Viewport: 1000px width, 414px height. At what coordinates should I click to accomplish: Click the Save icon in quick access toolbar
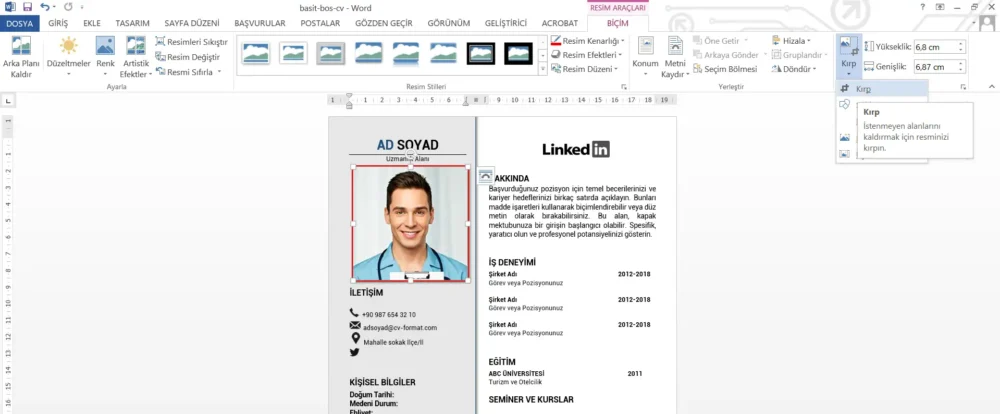27,7
